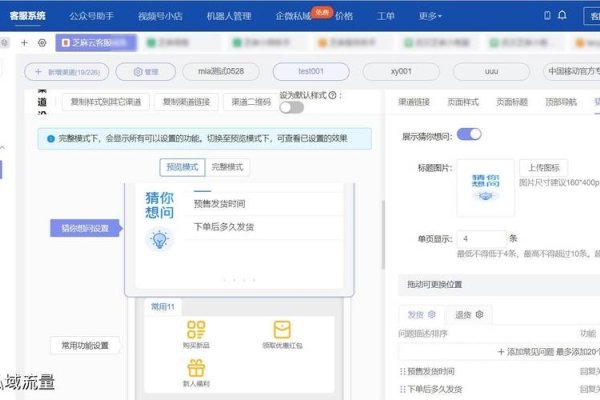Click 预售发货时间 in the question table
The height and width of the screenshot is (400, 600).
431,371
